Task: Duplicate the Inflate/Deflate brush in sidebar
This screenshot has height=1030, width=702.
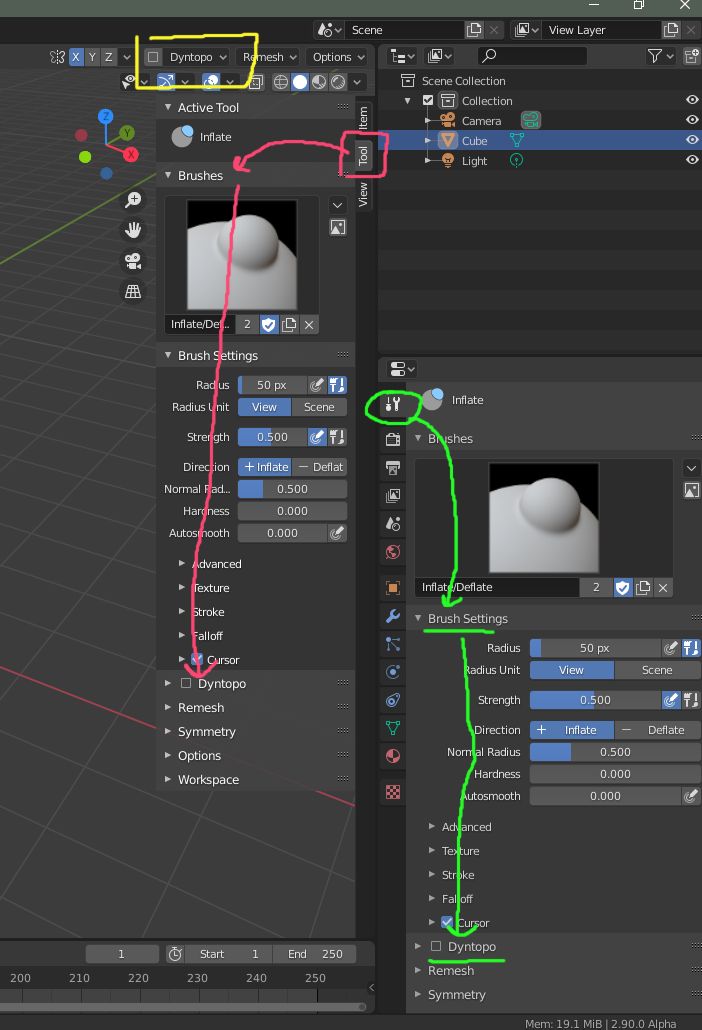Action: pyautogui.click(x=289, y=325)
